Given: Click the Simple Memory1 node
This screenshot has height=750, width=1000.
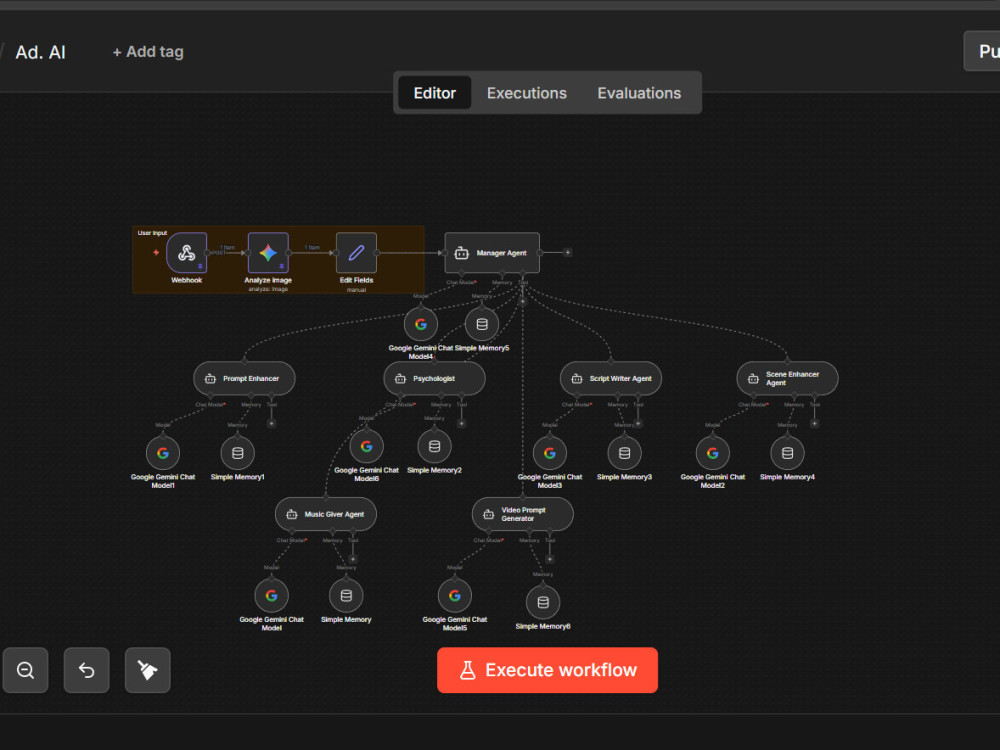Looking at the screenshot, I should coord(237,453).
